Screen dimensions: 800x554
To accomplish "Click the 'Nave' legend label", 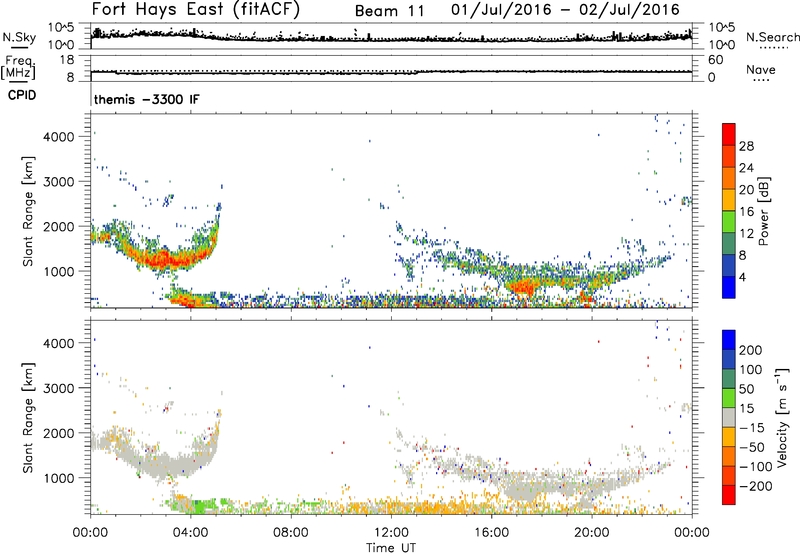I will pos(761,69).
